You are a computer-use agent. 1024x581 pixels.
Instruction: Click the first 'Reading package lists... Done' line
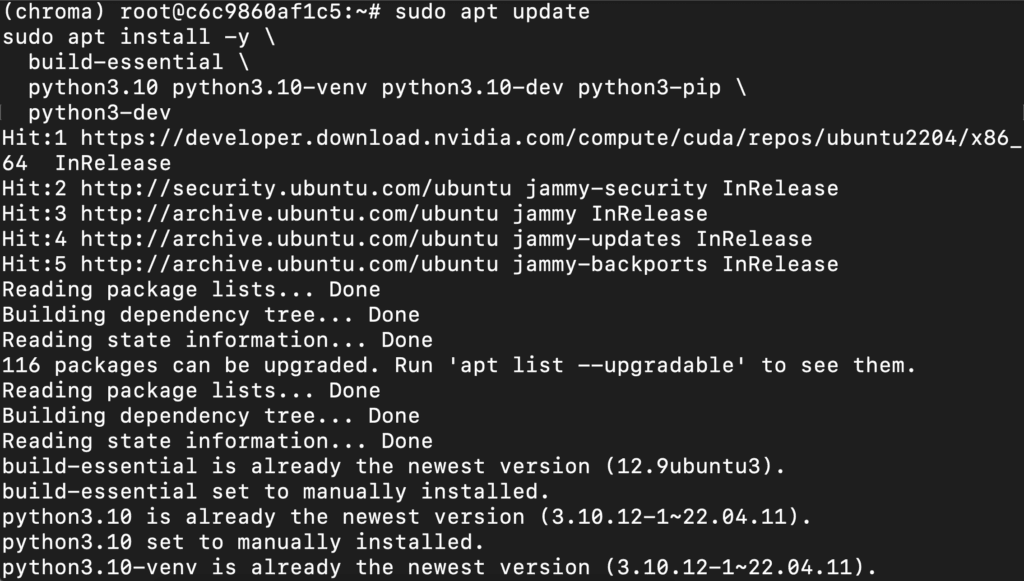(191, 290)
